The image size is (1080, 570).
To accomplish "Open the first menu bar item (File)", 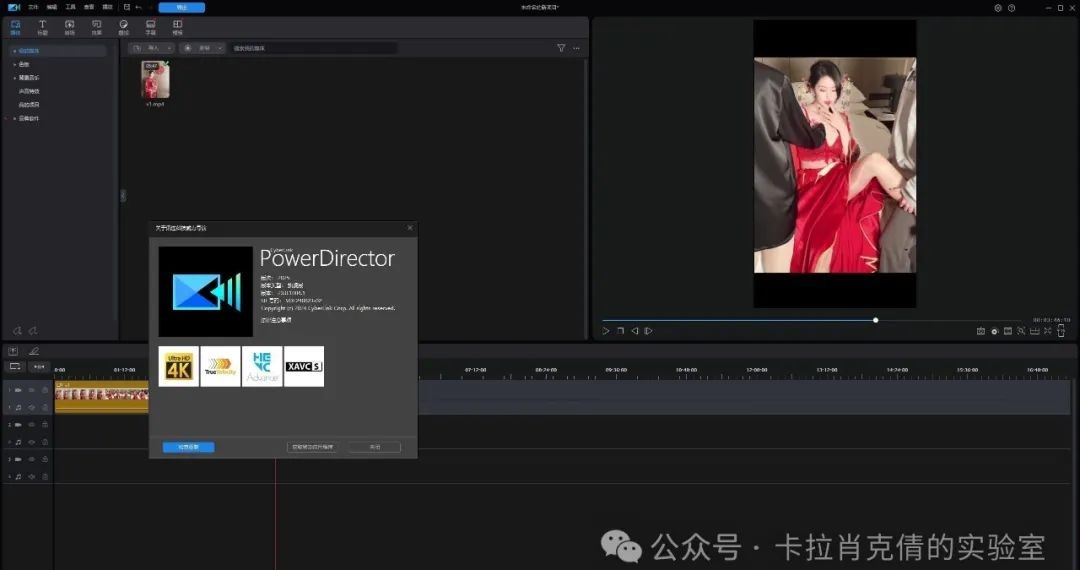I will pyautogui.click(x=33, y=7).
